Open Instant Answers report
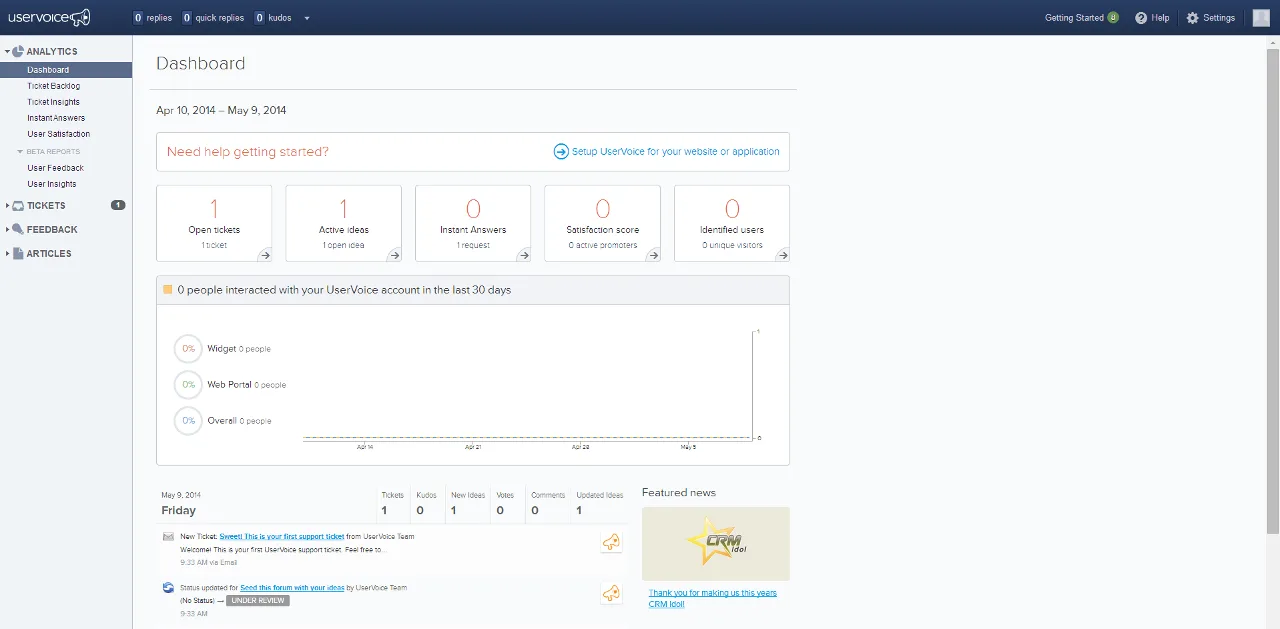The height and width of the screenshot is (629, 1280). coord(56,118)
